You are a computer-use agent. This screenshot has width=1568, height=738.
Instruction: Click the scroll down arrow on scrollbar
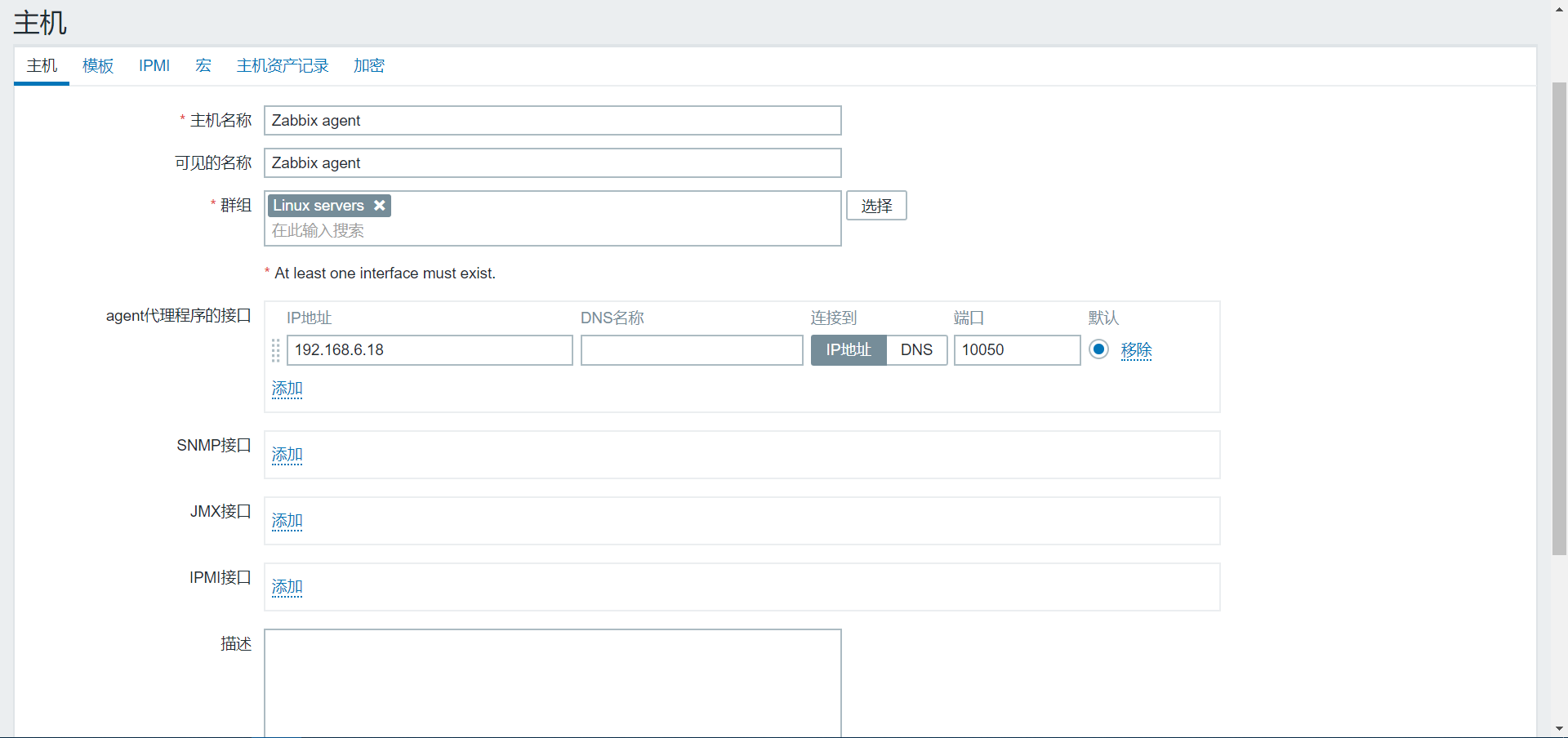tap(1559, 728)
